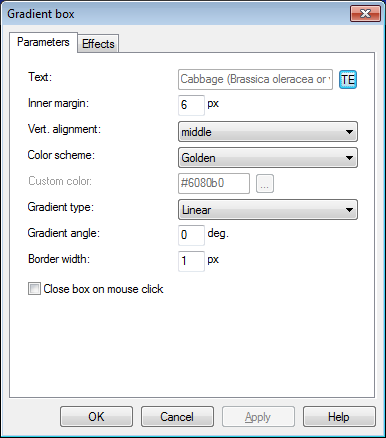Close the Gradient box dialog window

365,14
